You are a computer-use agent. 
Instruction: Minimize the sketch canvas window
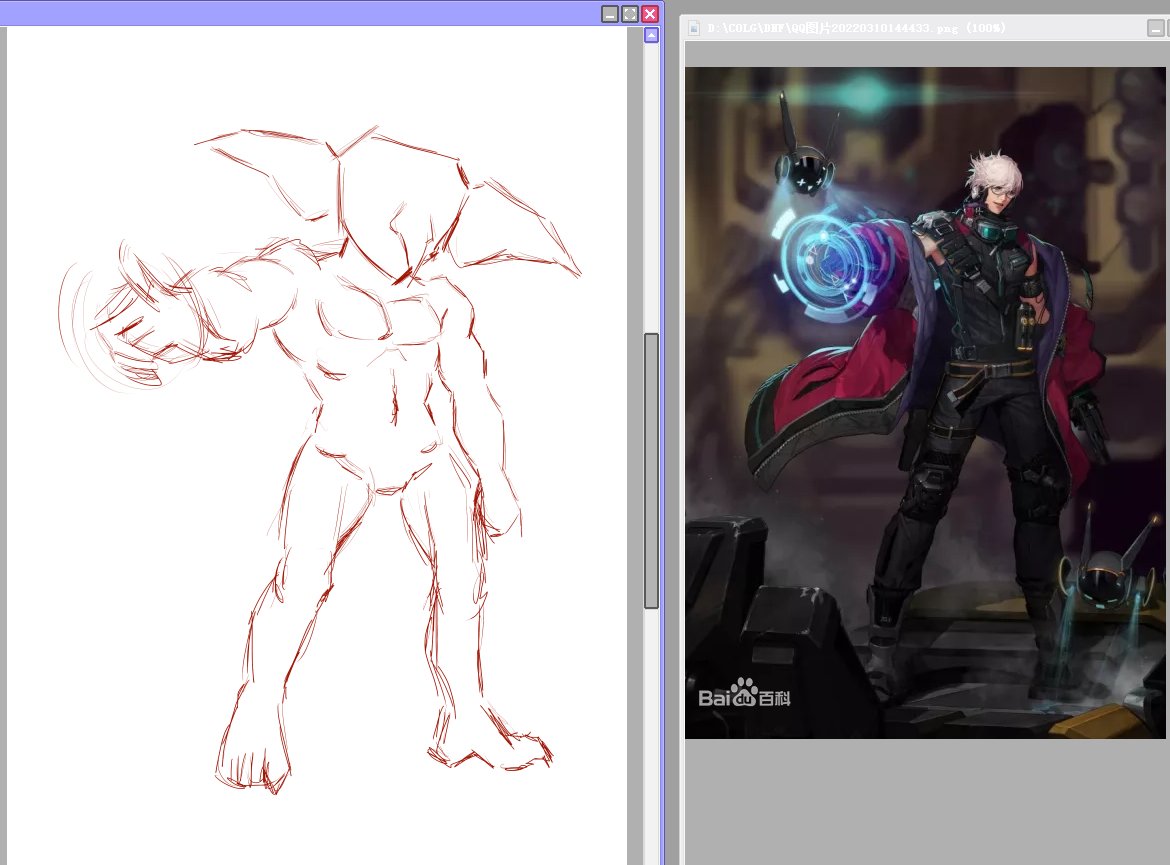[610, 14]
